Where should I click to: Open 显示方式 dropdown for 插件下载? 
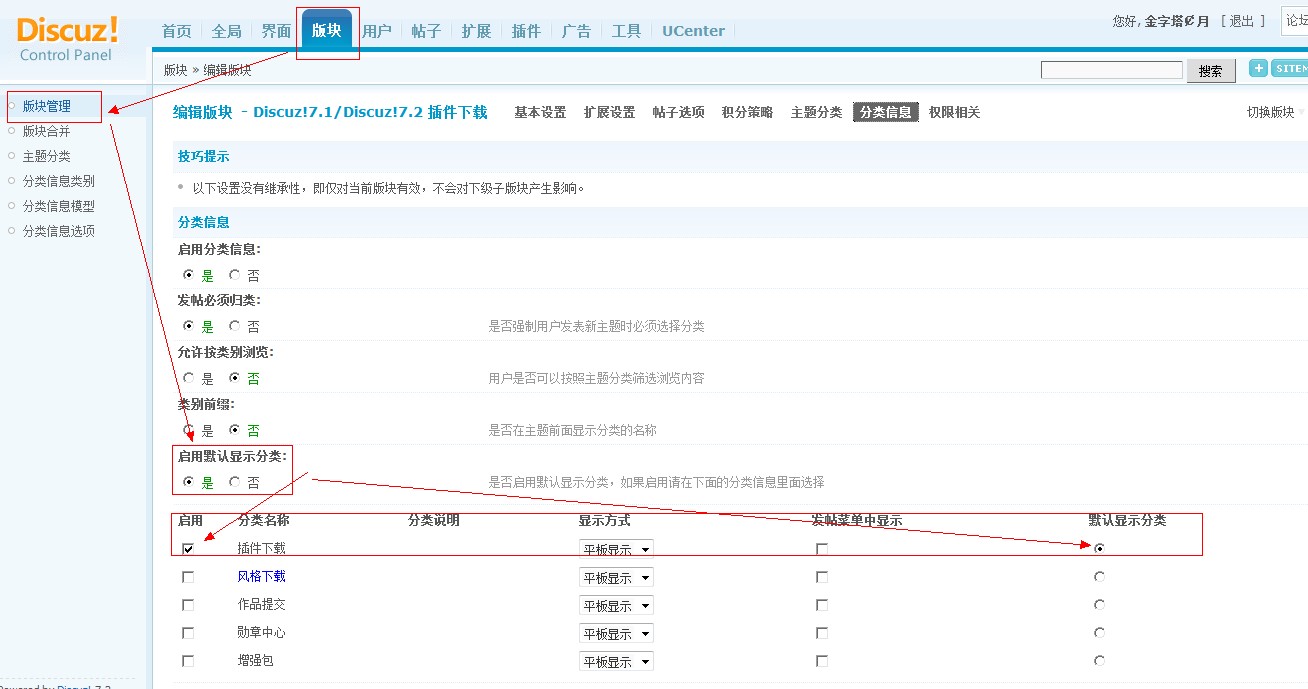[x=616, y=549]
